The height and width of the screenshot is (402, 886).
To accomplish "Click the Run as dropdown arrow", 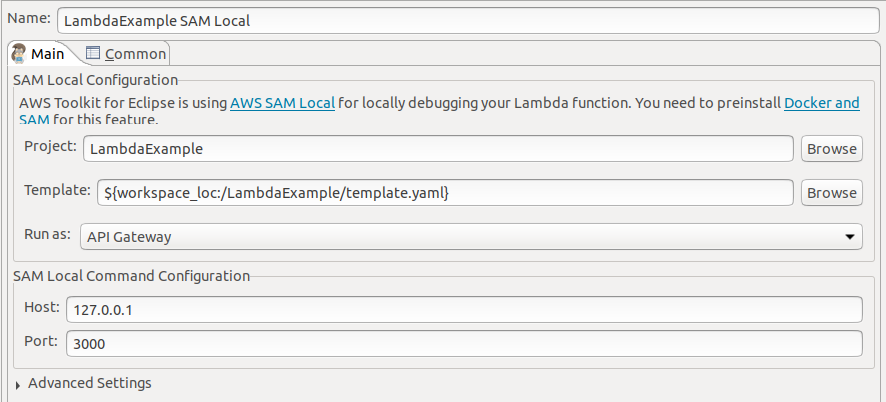I will click(x=849, y=237).
